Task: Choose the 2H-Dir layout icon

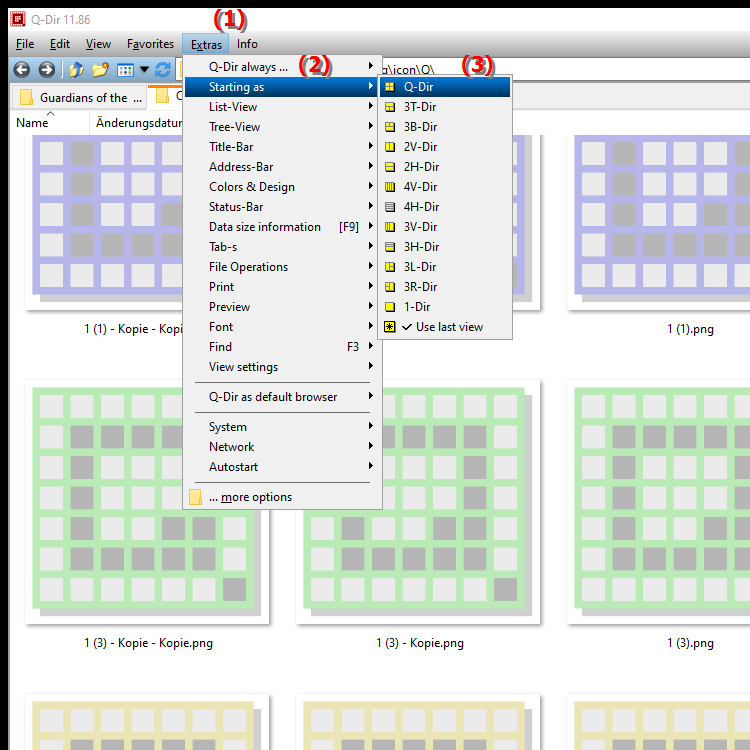Action: pyautogui.click(x=390, y=167)
